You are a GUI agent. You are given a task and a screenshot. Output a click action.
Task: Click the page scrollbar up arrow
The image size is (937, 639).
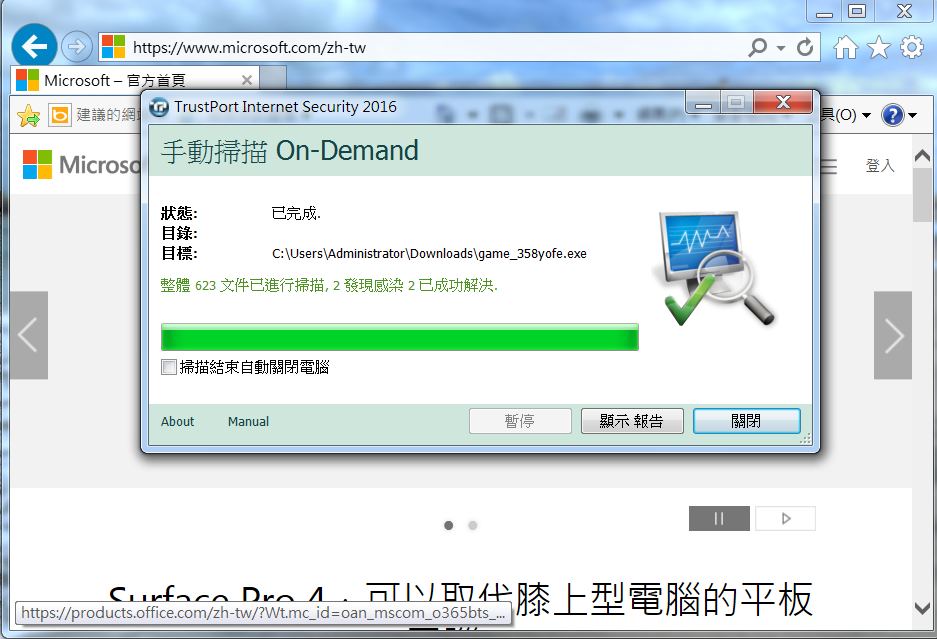923,157
